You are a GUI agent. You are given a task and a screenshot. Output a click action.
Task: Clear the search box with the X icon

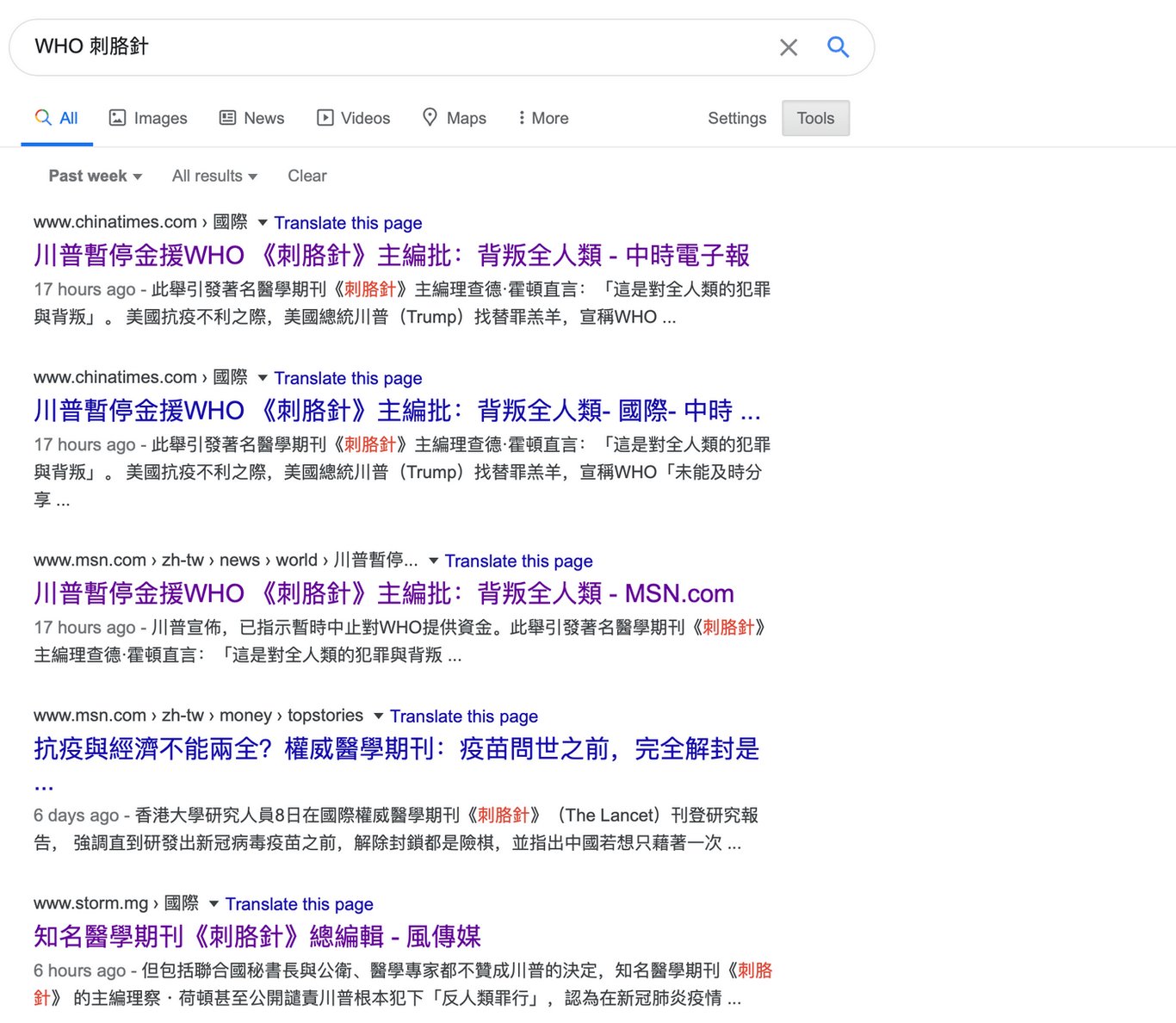[x=788, y=47]
